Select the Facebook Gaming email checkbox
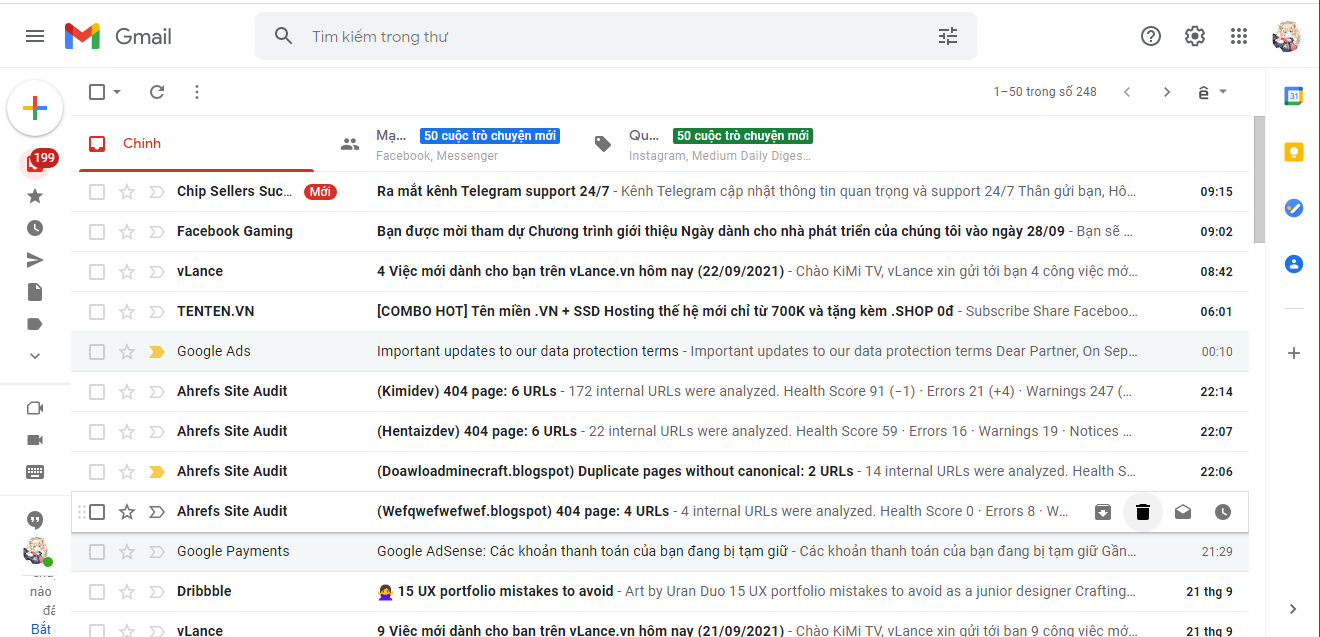Screen dimensions: 1320x637 (x=97, y=231)
